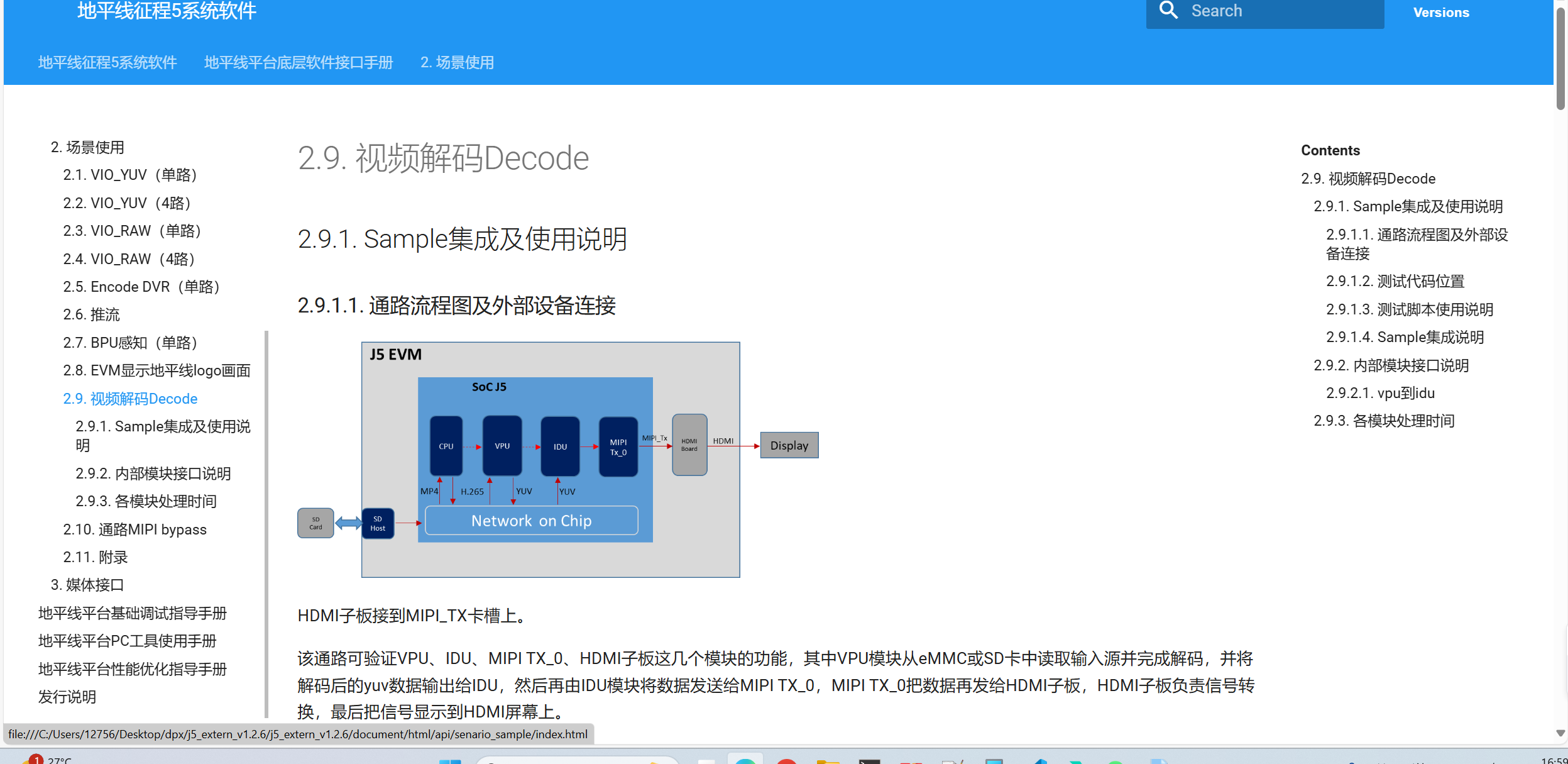
Task: Open 2.9.2. 内部模块接口说明 in the sidebar
Action: click(x=153, y=473)
